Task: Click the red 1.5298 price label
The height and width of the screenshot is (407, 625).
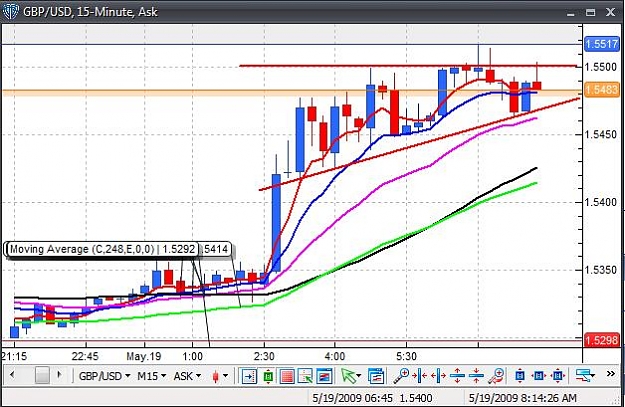Action: (601, 340)
